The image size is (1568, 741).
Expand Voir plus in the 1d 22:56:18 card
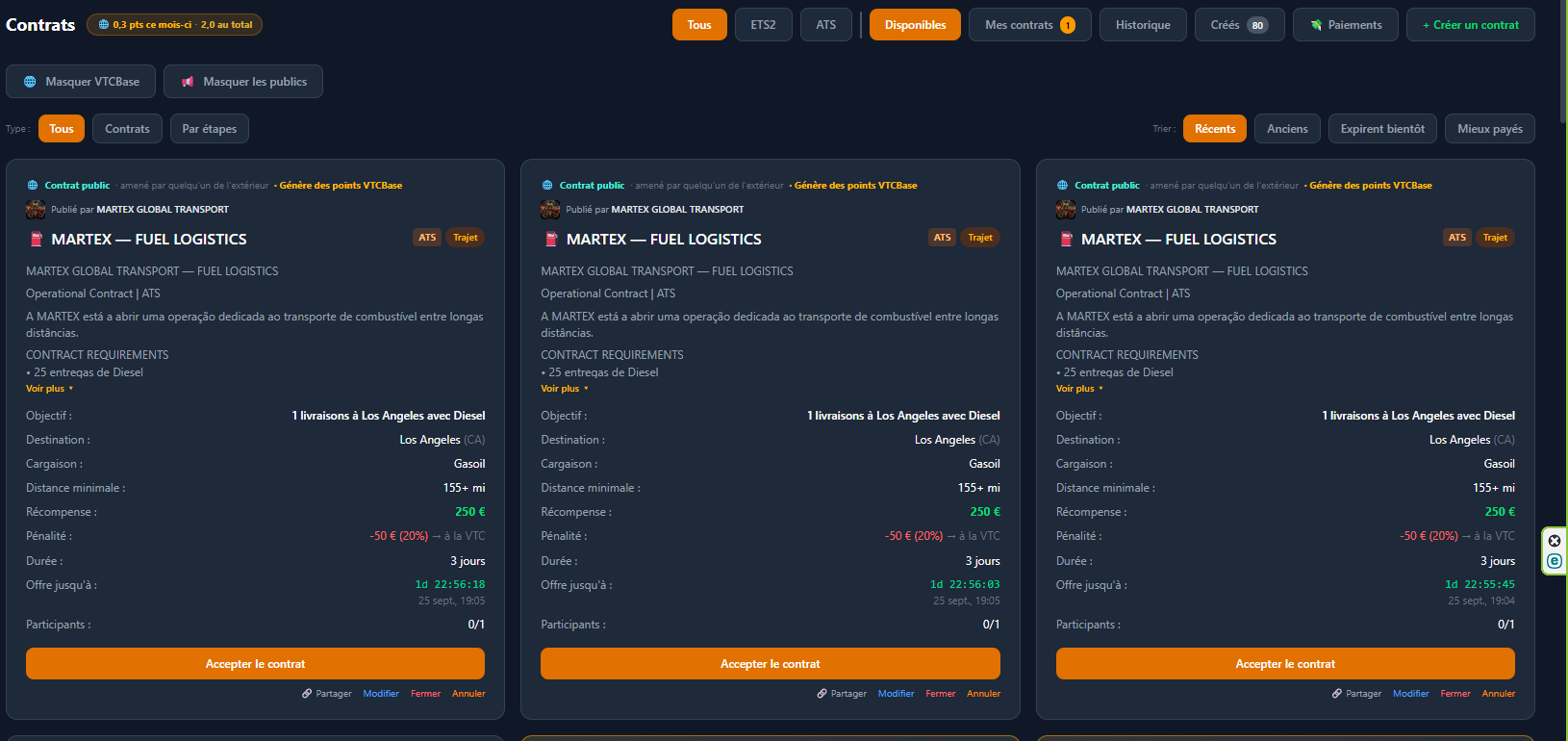(49, 389)
